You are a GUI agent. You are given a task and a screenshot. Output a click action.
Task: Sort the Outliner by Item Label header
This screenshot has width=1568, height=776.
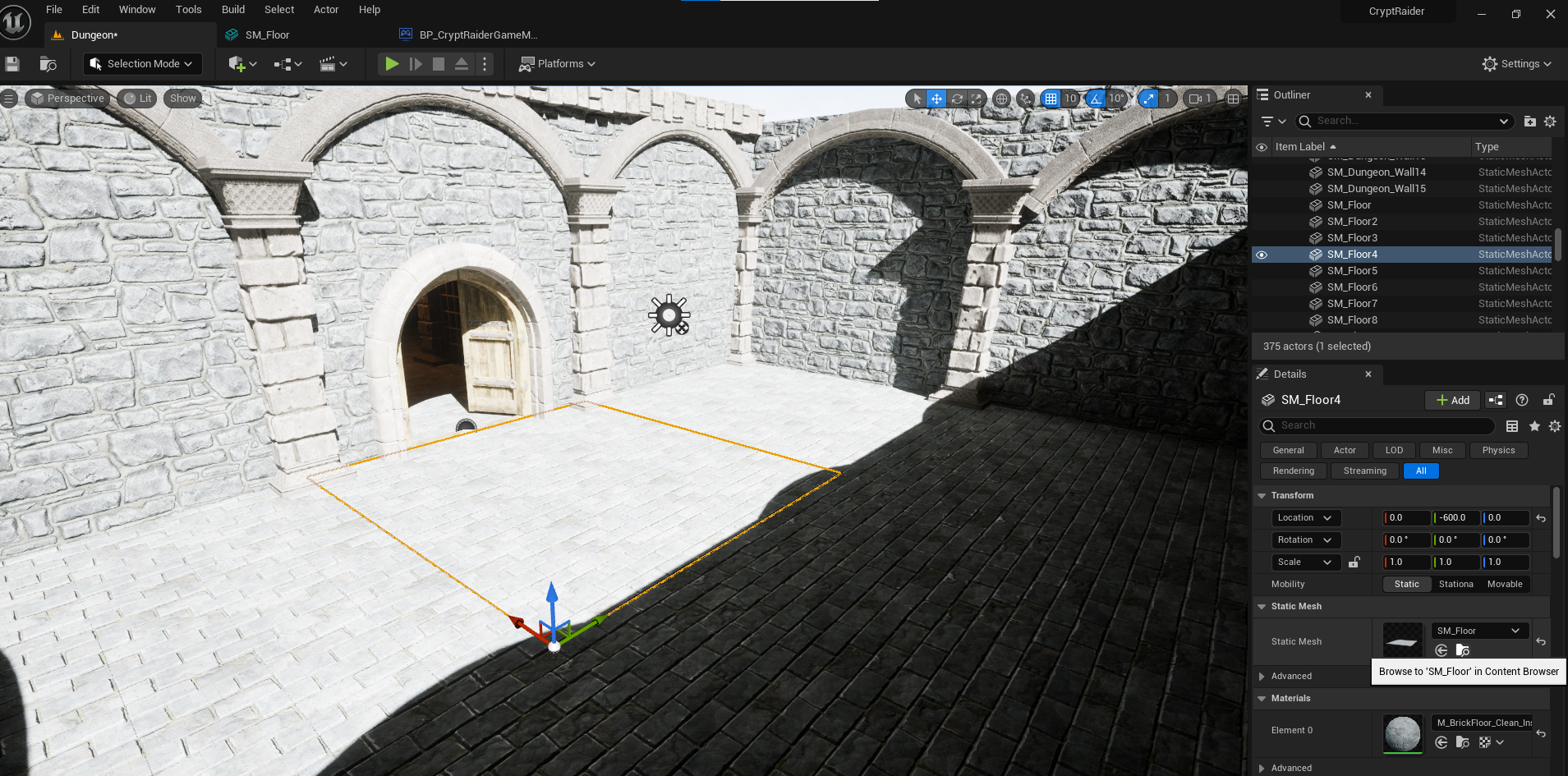point(1300,147)
